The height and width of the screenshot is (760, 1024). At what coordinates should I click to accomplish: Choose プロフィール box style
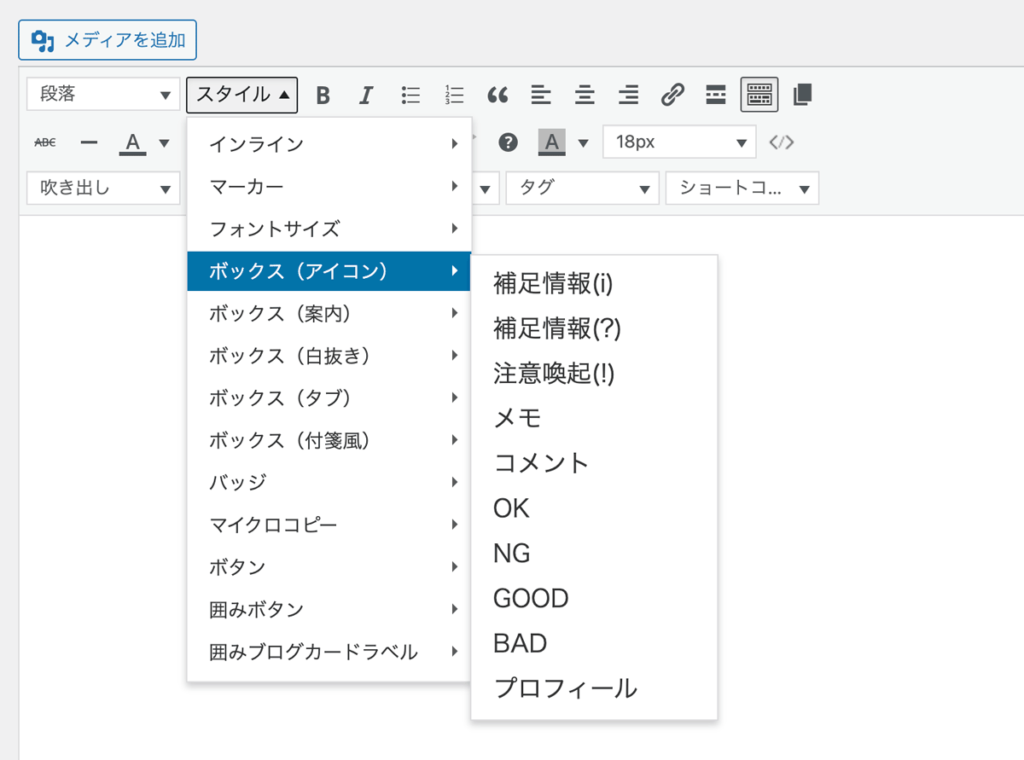pos(594,688)
